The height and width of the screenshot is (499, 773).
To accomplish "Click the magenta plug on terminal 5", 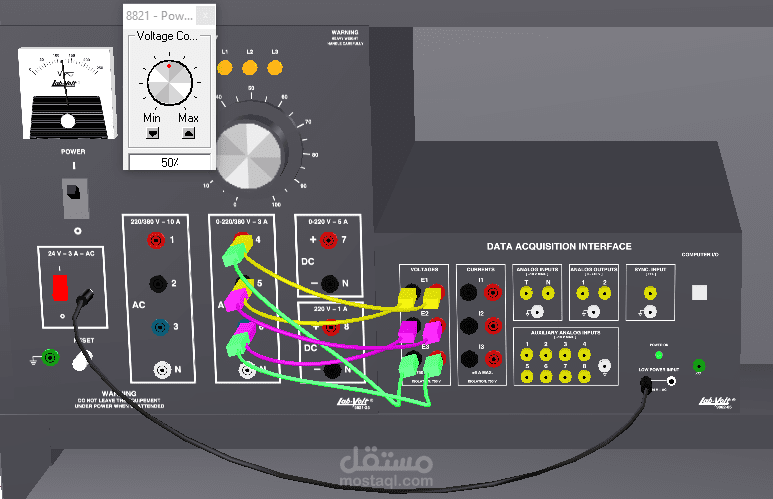I will (236, 299).
